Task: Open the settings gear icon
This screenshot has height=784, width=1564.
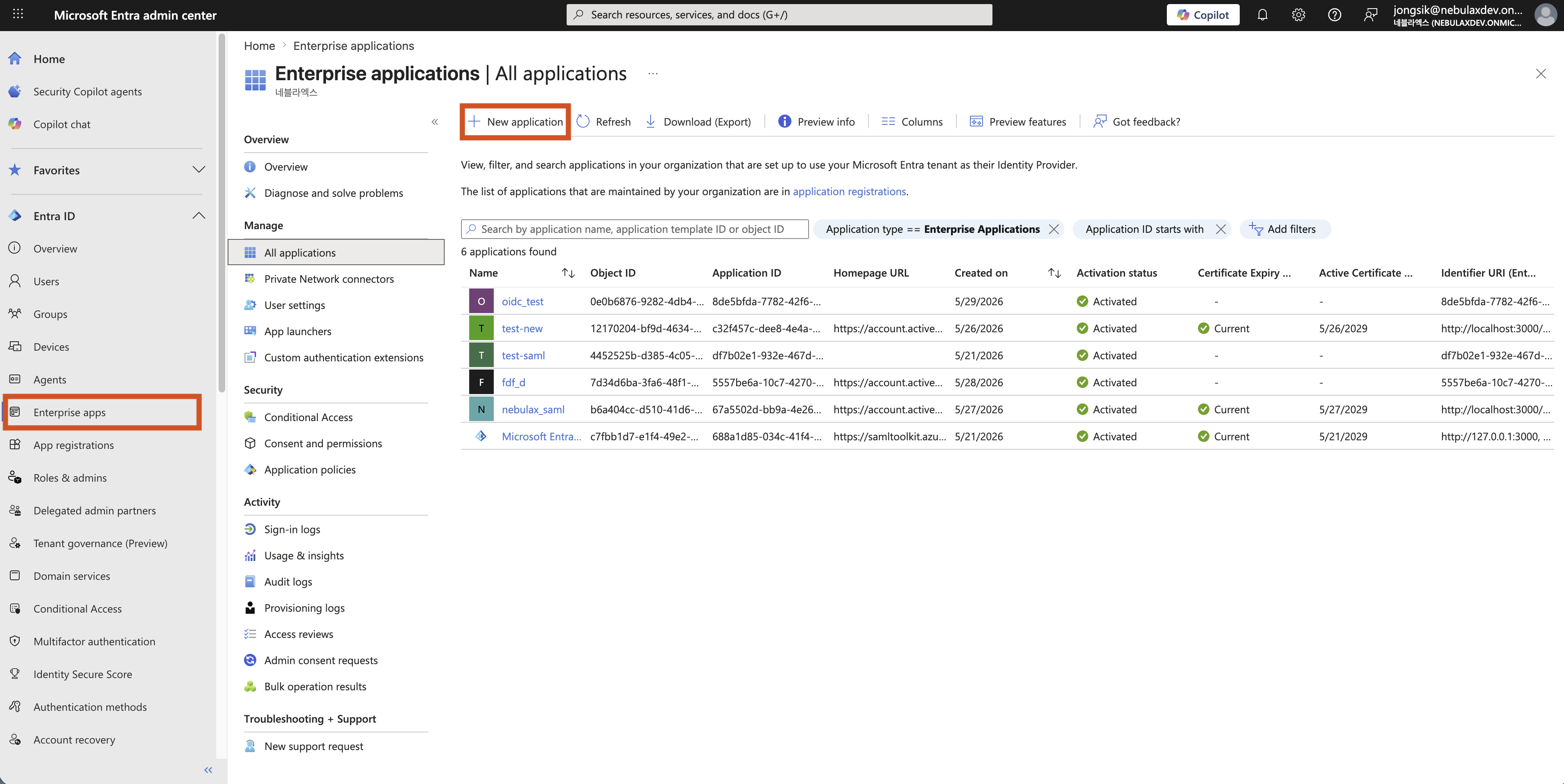Action: point(1298,15)
